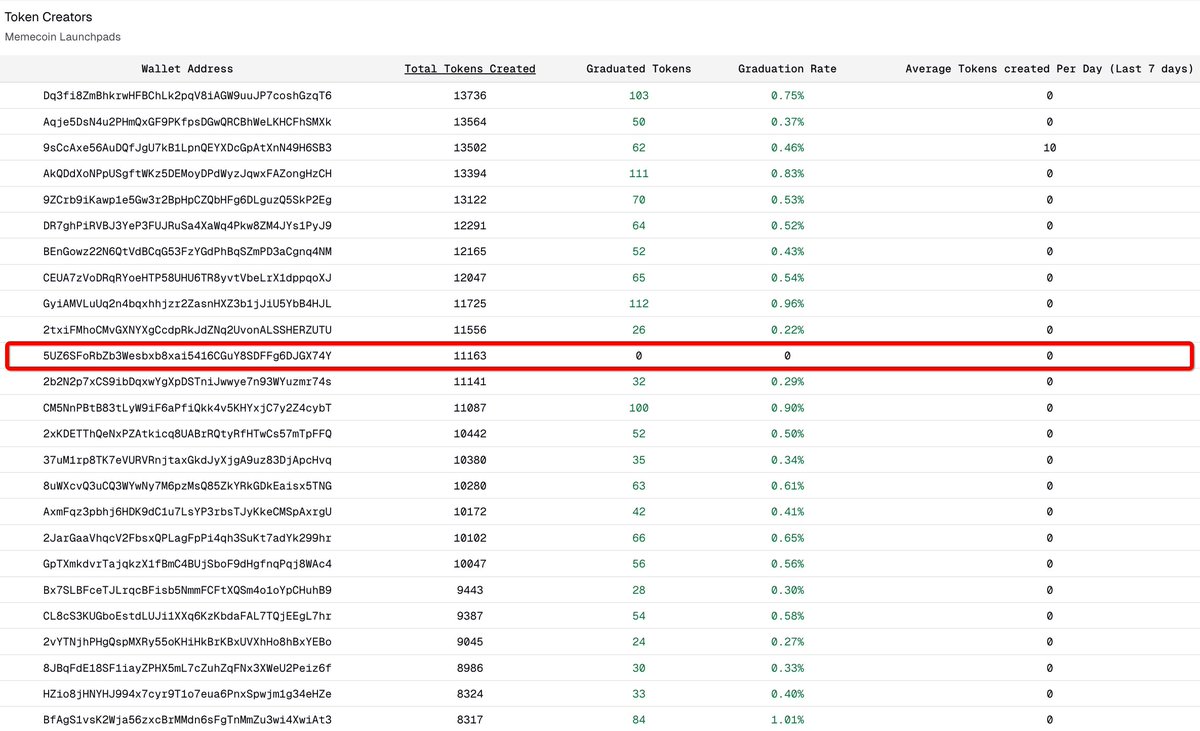
Task: Click the 0.75% graduation rate link
Action: coord(787,95)
